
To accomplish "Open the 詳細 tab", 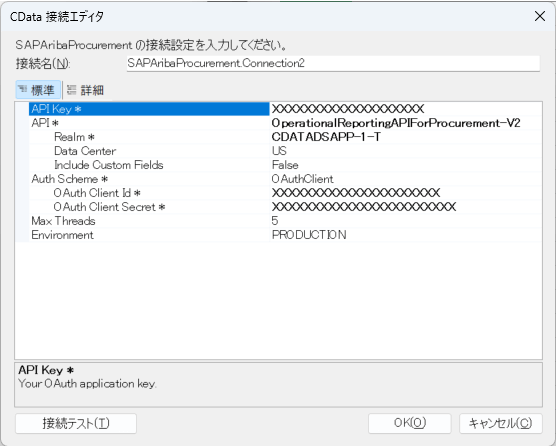I will [x=85, y=90].
